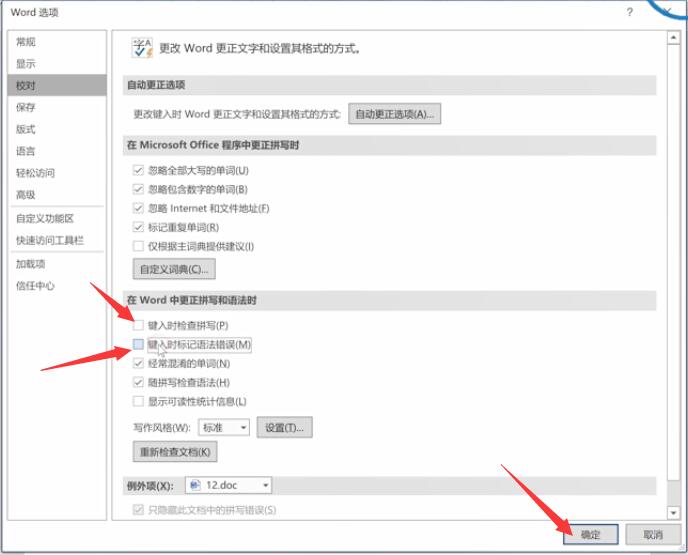Screen dimensions: 688x555
Task: Uncheck 标记重复单词(R)
Action: tap(138, 227)
